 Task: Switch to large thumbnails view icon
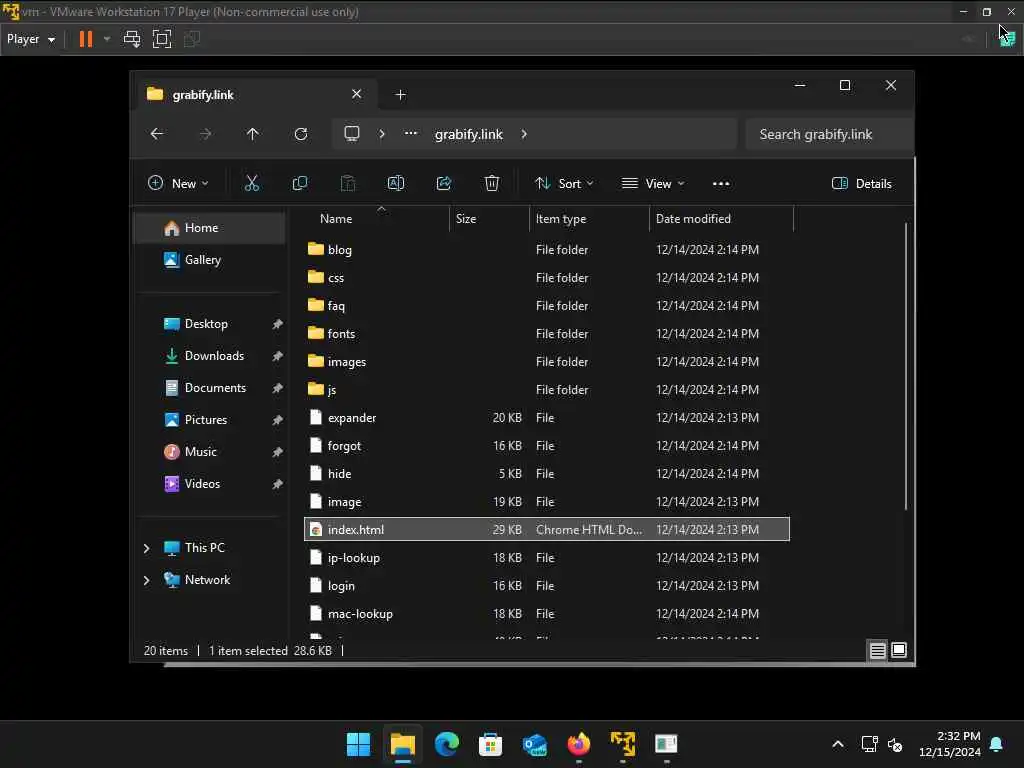[899, 650]
